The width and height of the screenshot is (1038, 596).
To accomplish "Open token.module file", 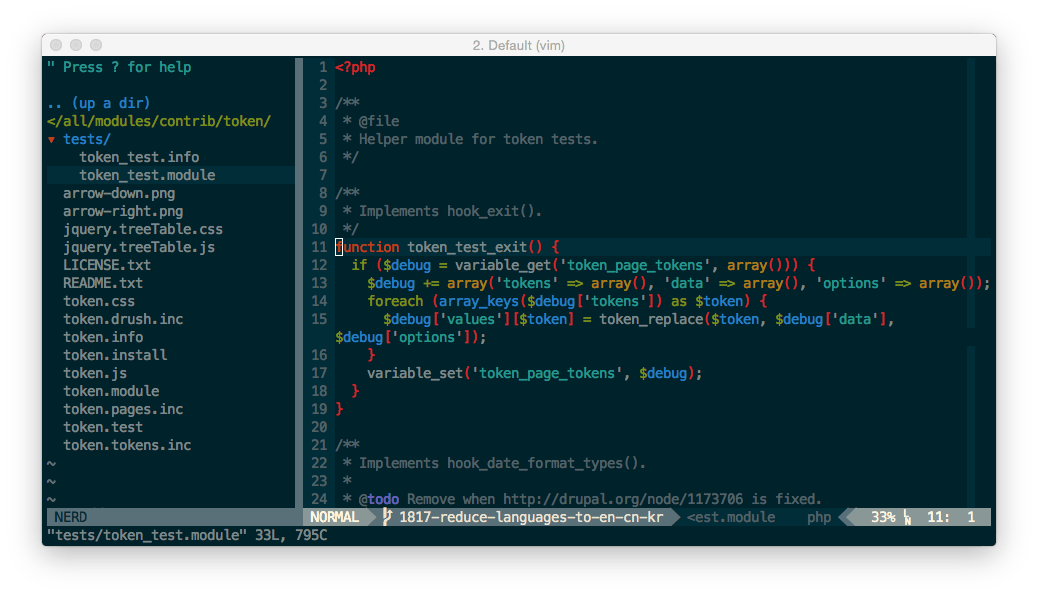I will click(x=111, y=391).
